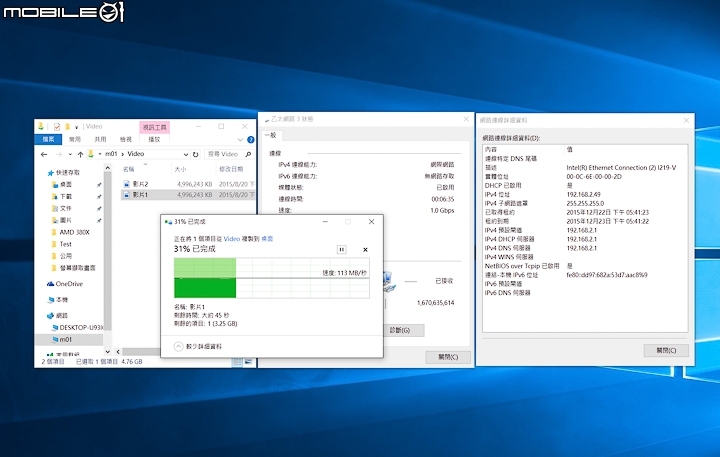
Task: Select the 255.255.255.0 subnet mask value
Action: point(585,203)
